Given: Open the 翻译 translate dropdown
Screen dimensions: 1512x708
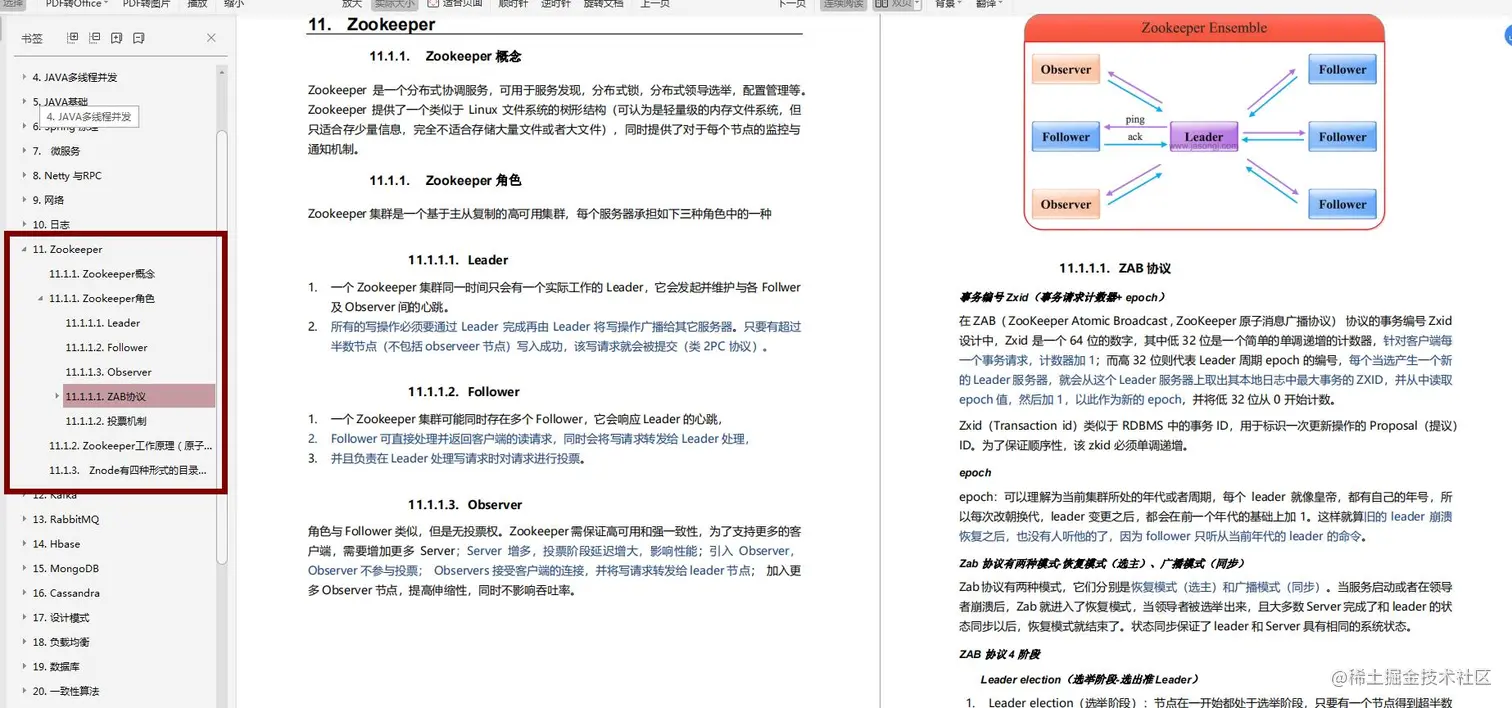Looking at the screenshot, I should pyautogui.click(x=988, y=4).
